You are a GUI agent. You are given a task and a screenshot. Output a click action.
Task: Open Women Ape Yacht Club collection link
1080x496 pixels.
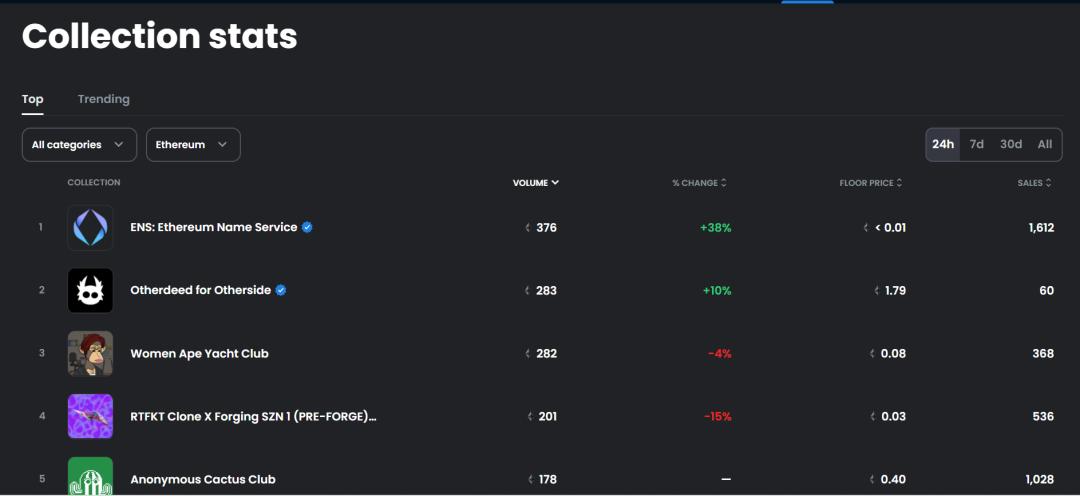(x=199, y=354)
